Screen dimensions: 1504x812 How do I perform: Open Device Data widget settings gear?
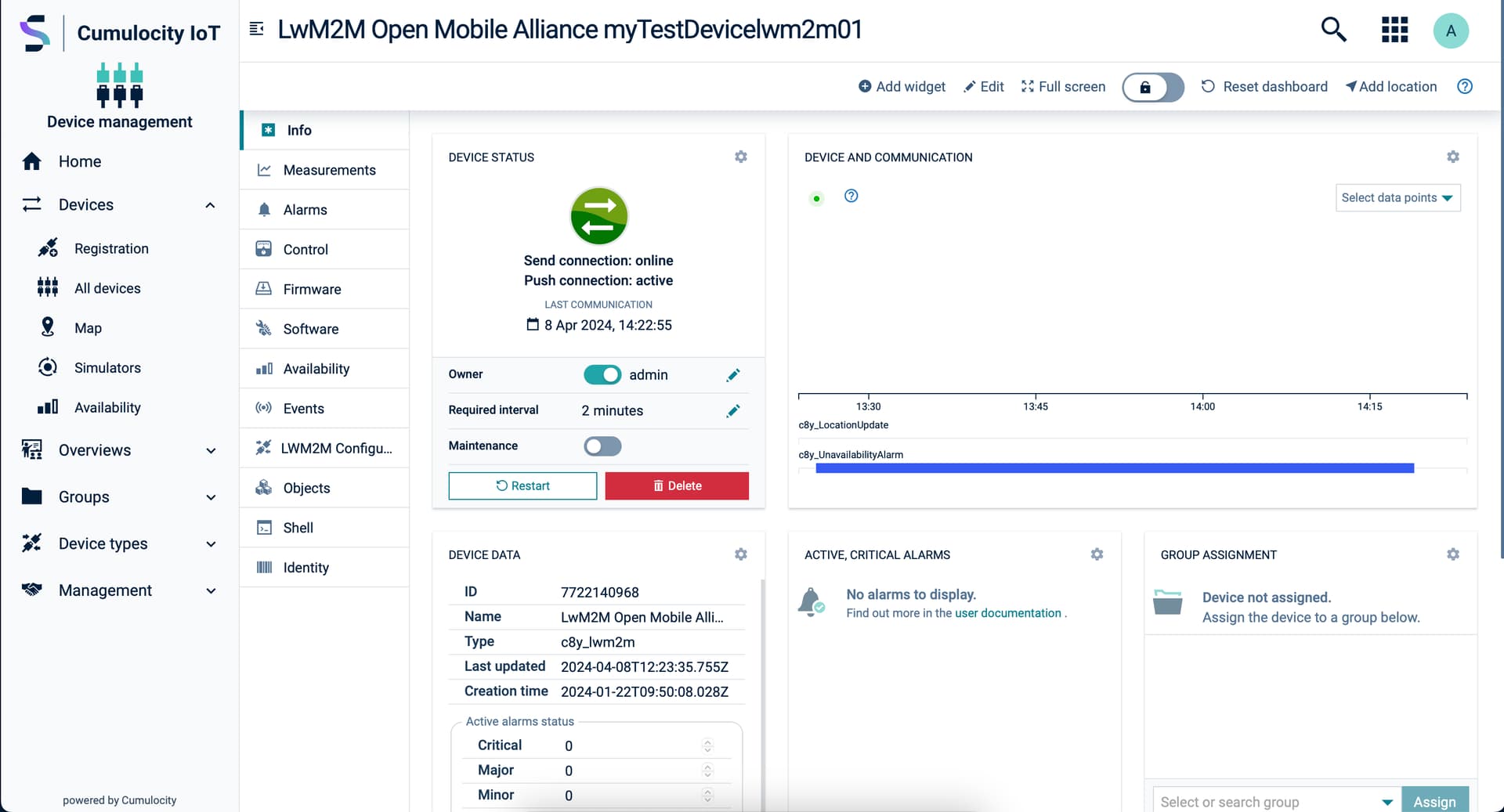click(741, 554)
